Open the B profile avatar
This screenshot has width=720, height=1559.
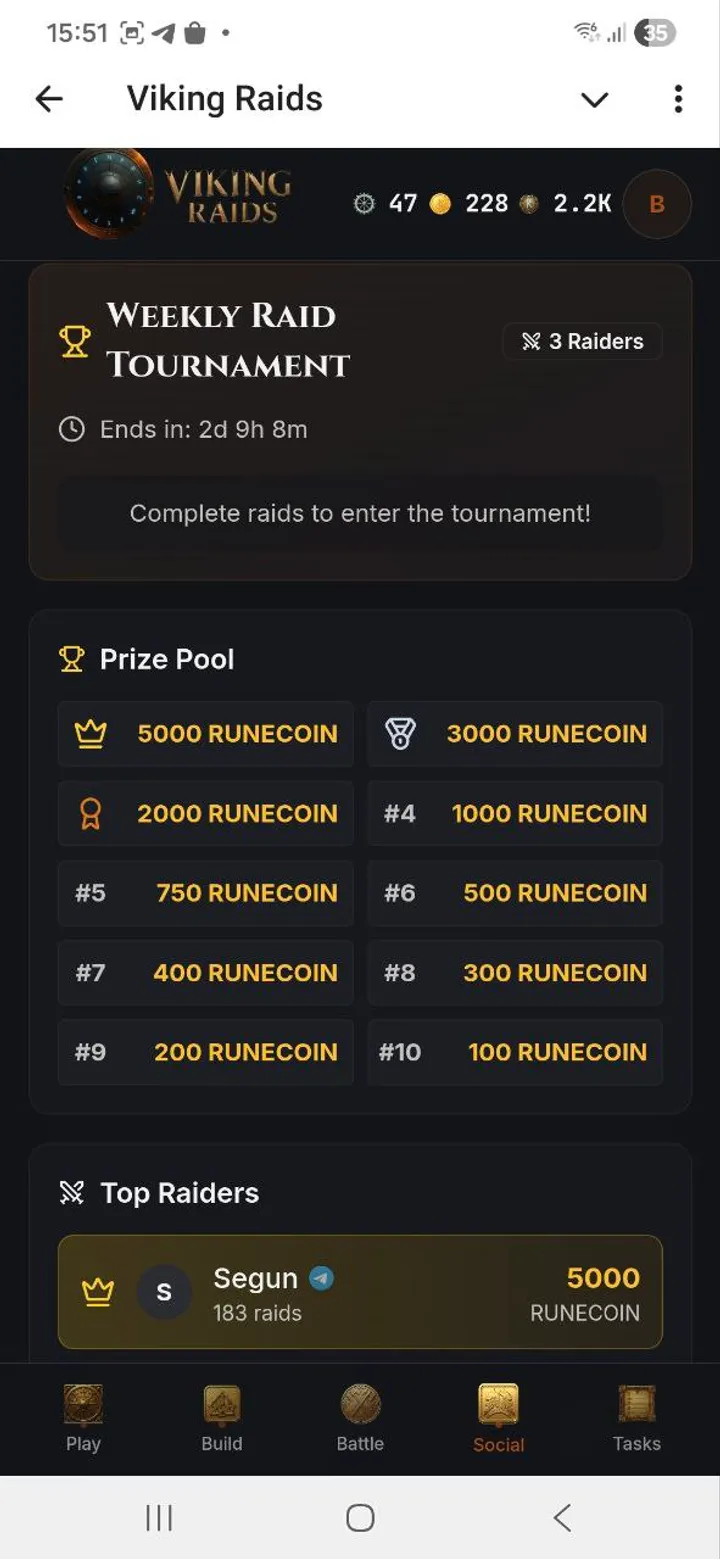pyautogui.click(x=656, y=204)
